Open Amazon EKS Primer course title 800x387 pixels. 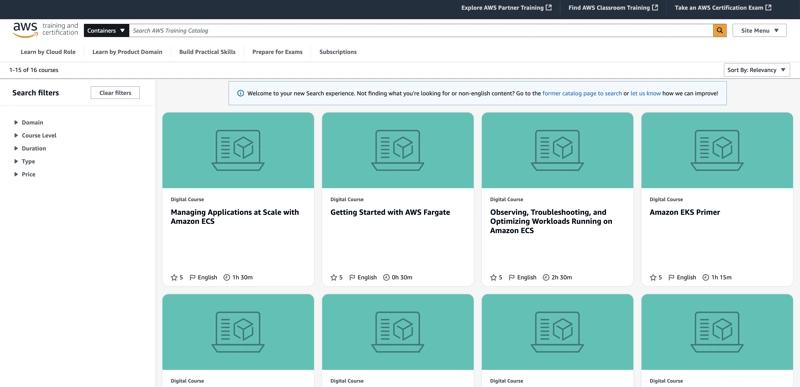pos(685,212)
